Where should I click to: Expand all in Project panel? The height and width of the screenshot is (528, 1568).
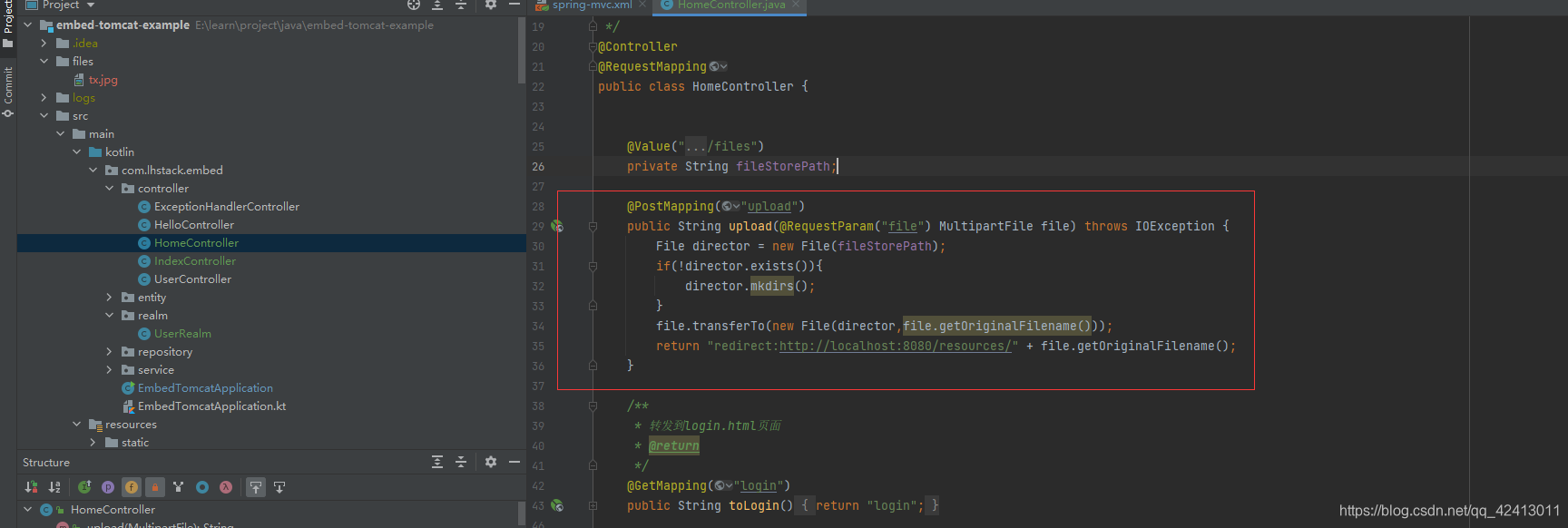pyautogui.click(x=437, y=5)
